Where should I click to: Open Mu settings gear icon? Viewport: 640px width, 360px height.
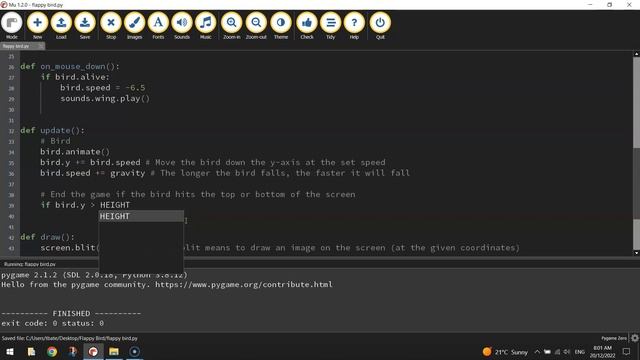(x=635, y=338)
